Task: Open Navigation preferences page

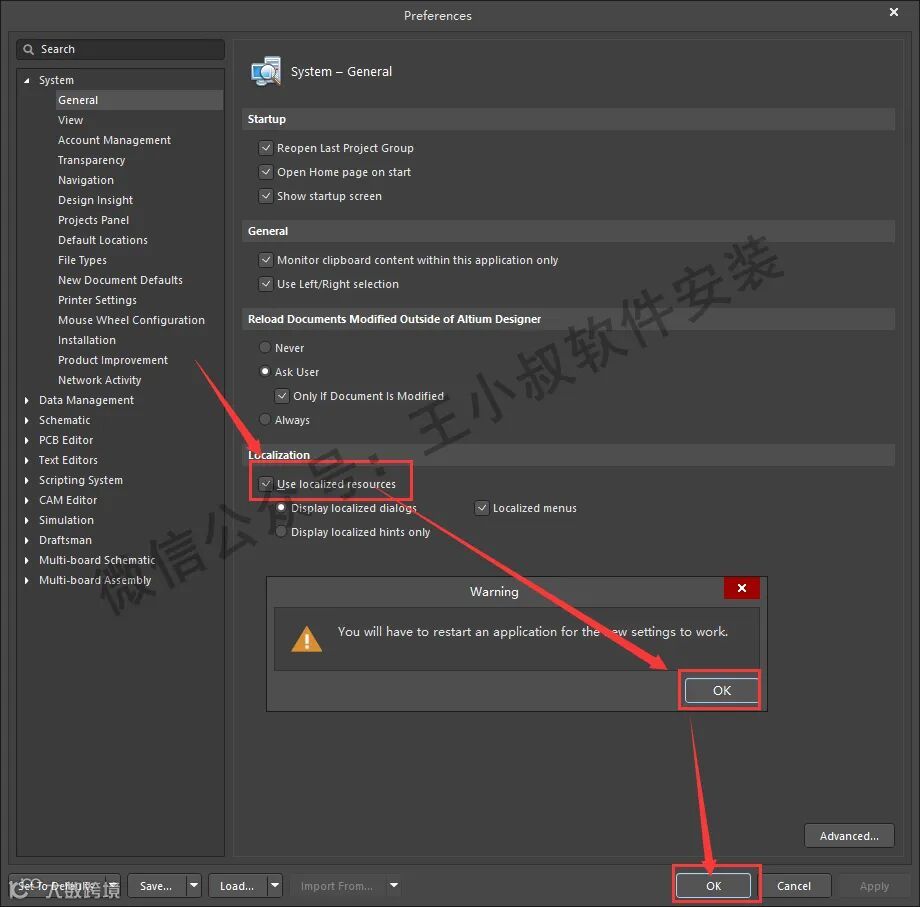Action: coord(86,180)
